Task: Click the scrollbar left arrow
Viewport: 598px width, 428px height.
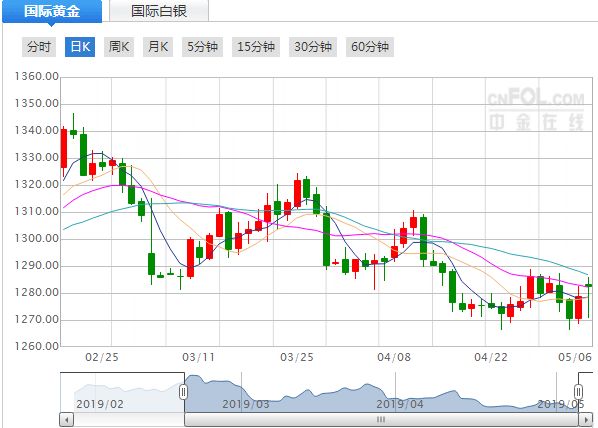Action: [67, 420]
